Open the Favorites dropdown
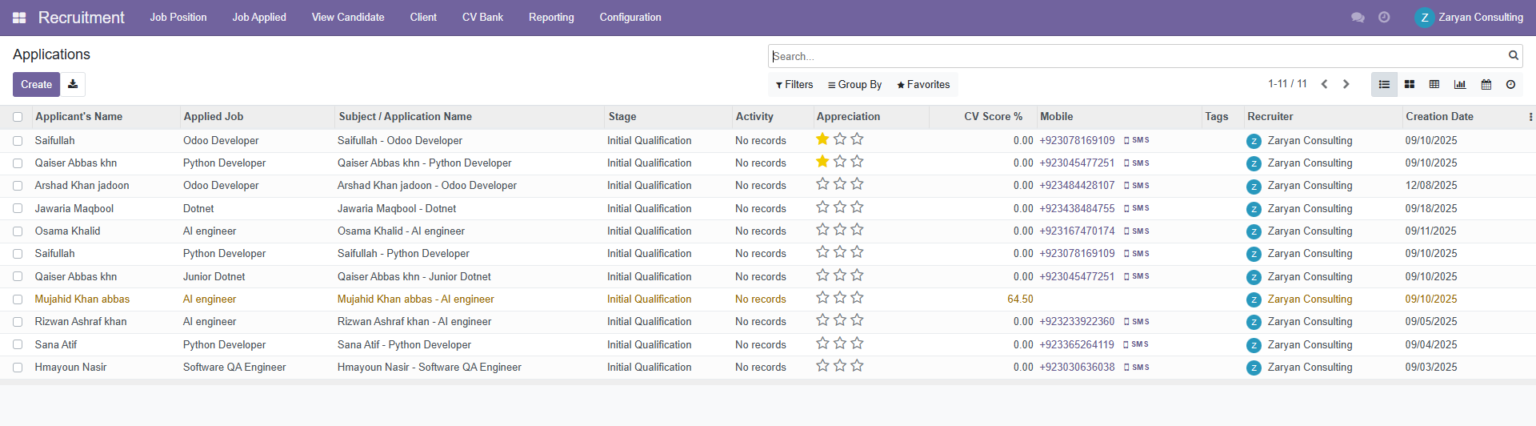Viewport: 1536px width, 426px height. (923, 85)
